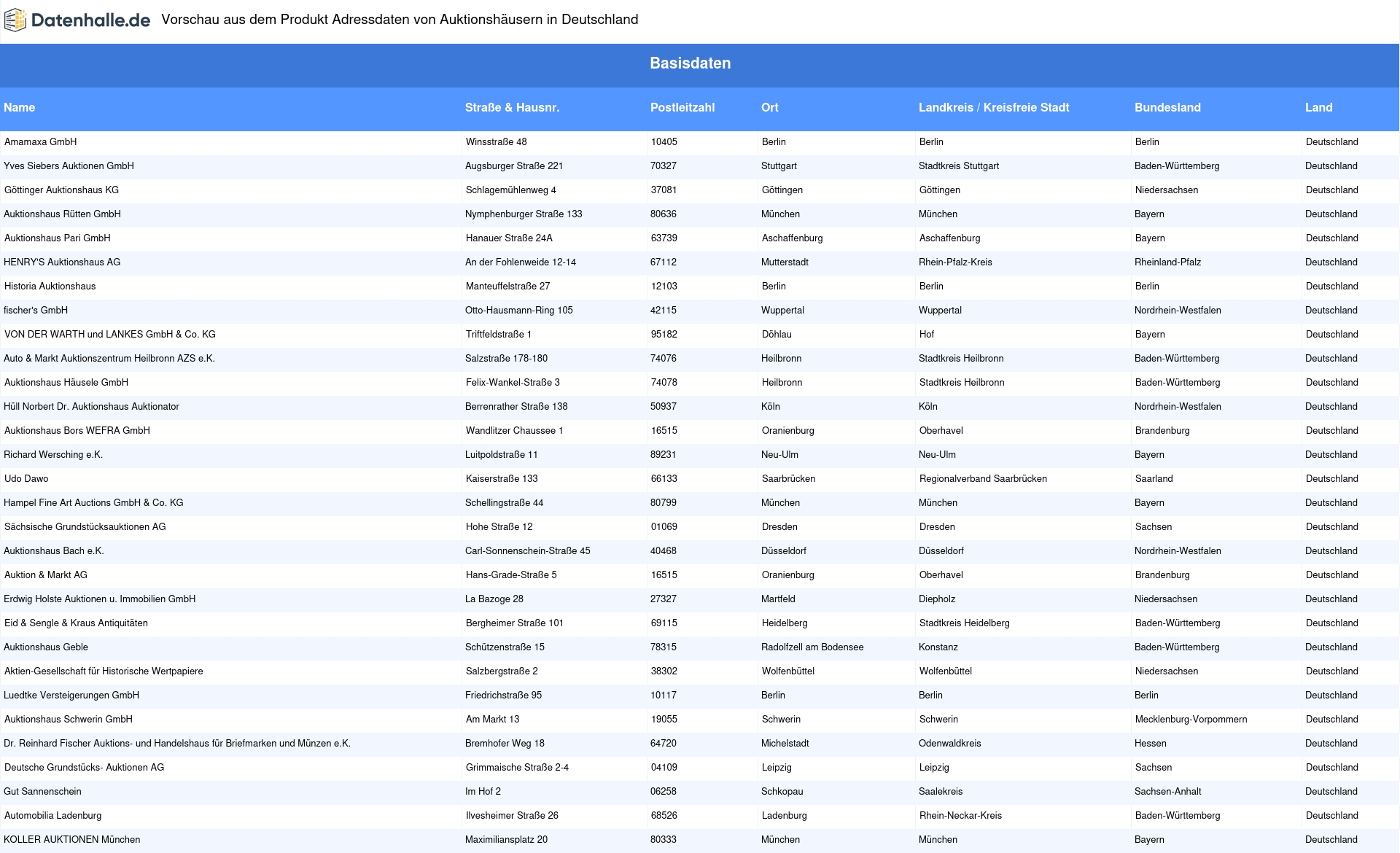Image resolution: width=1400 pixels, height=853 pixels.
Task: Click the Ort value Döhlau
Action: [777, 335]
